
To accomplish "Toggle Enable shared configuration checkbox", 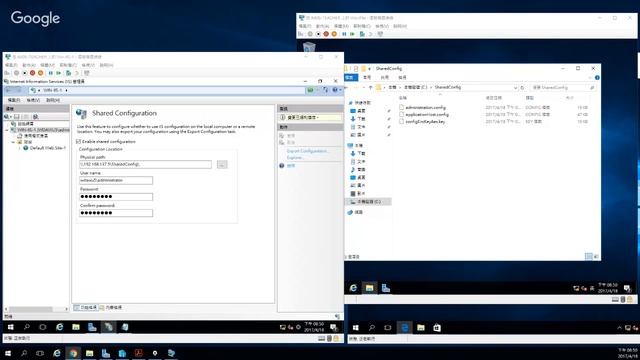I will (x=78, y=142).
